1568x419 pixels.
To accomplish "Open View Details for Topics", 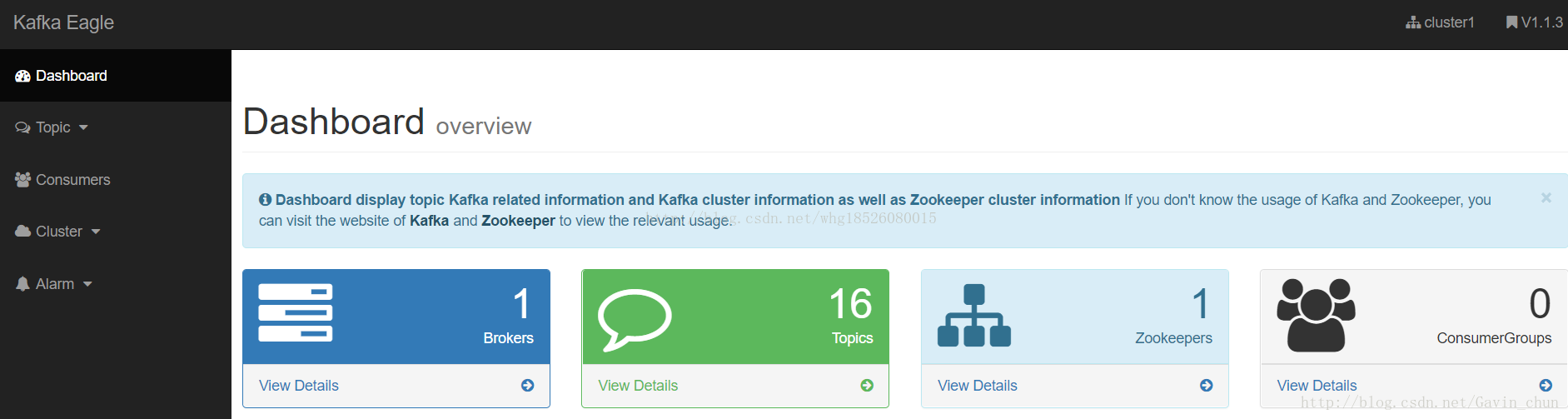I will [638, 386].
